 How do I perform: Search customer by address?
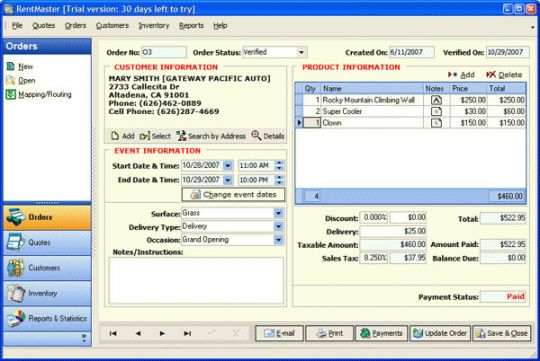tap(211, 136)
